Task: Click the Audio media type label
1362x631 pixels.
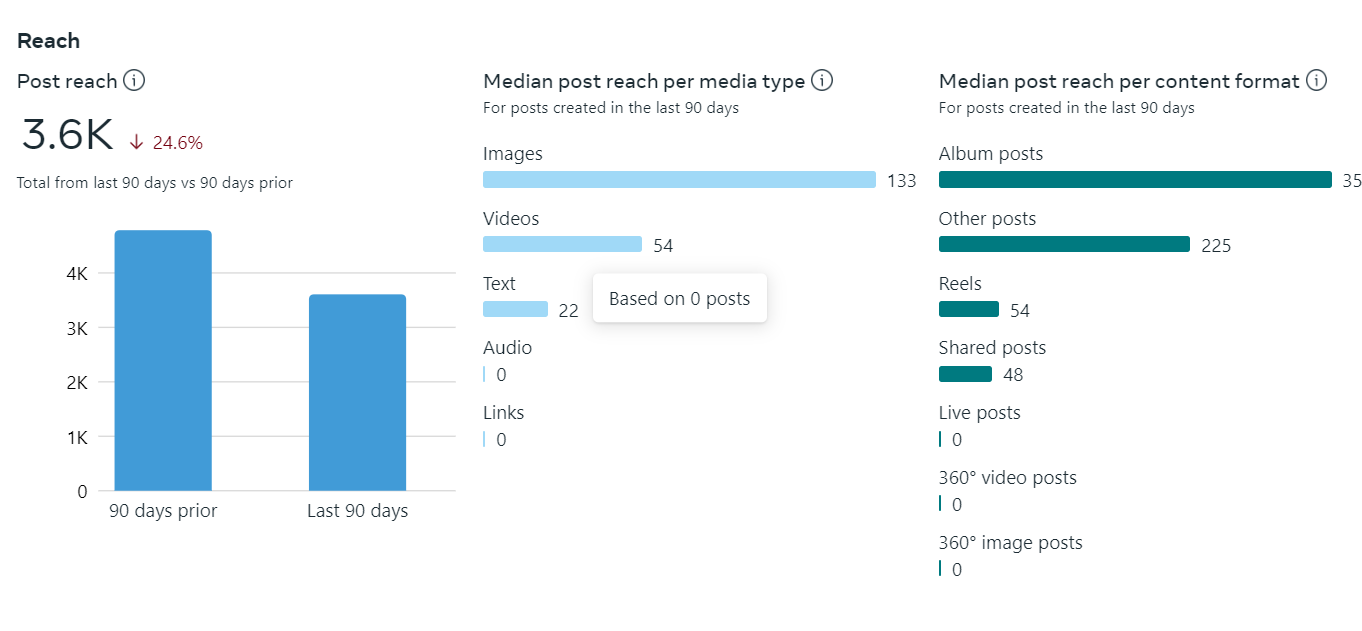Action: (x=507, y=348)
